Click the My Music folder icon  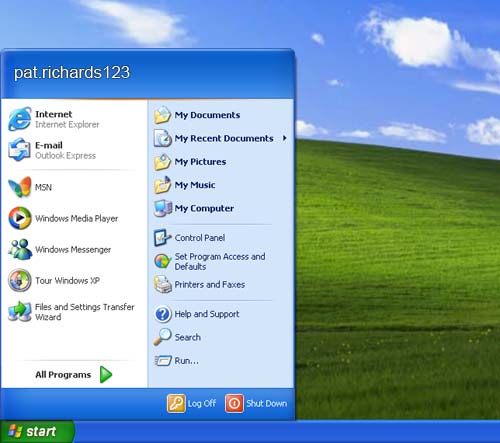coord(162,185)
